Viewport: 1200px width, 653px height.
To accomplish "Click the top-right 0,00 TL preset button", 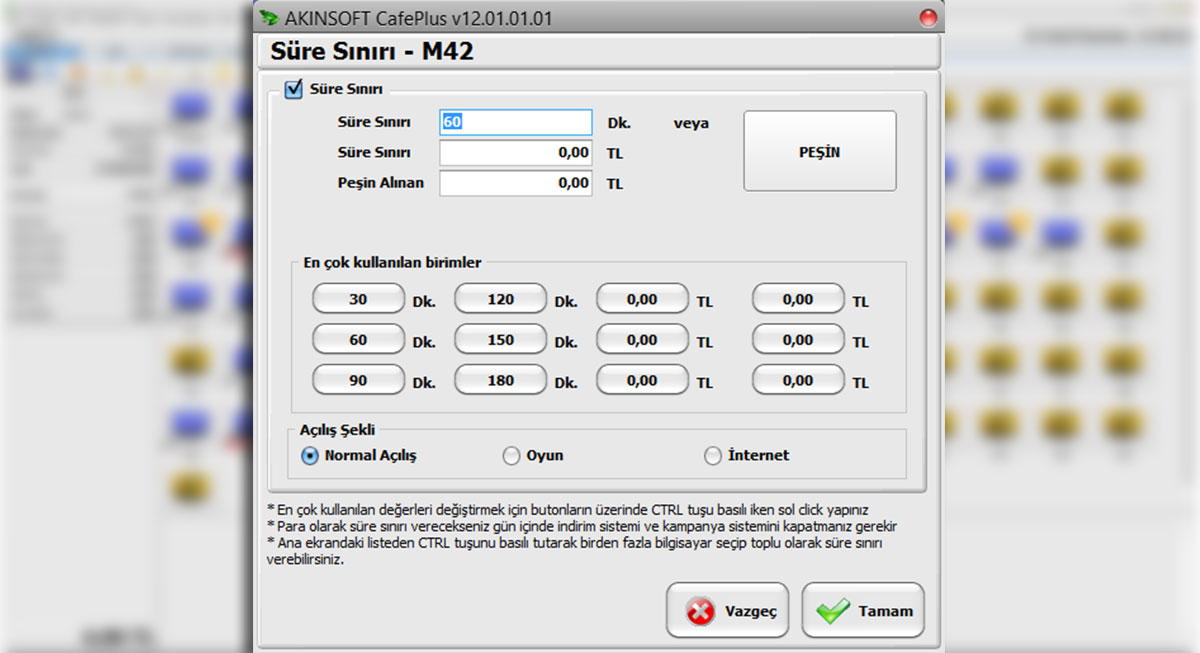I will [x=798, y=299].
